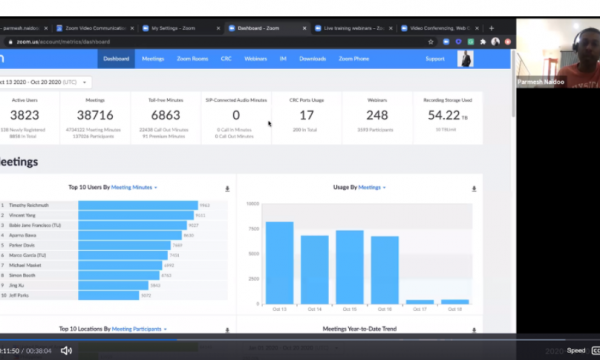Close the Live training webinars tab
The width and height of the screenshot is (600, 360).
(x=391, y=28)
